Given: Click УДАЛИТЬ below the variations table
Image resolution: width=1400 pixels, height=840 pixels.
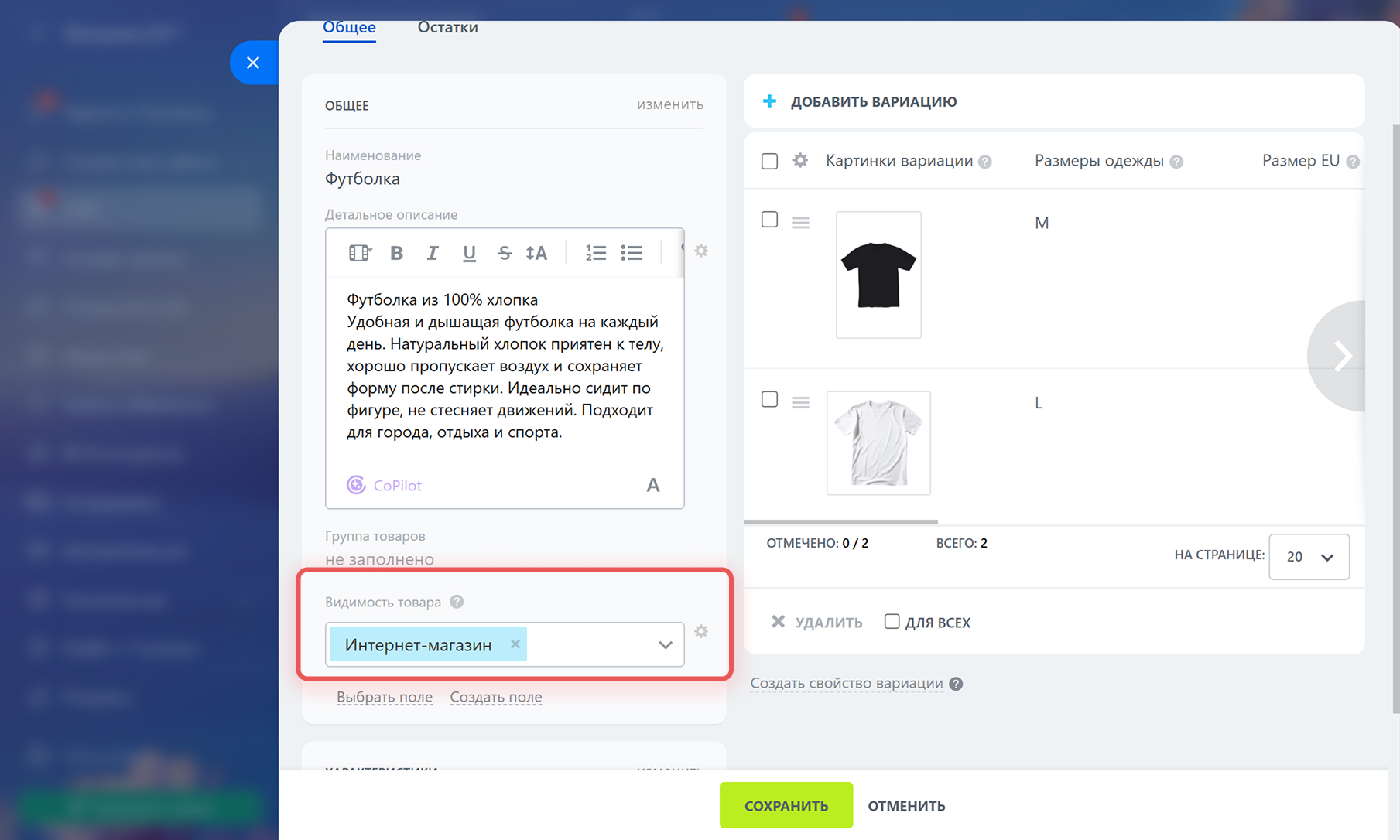Looking at the screenshot, I should [x=816, y=622].
